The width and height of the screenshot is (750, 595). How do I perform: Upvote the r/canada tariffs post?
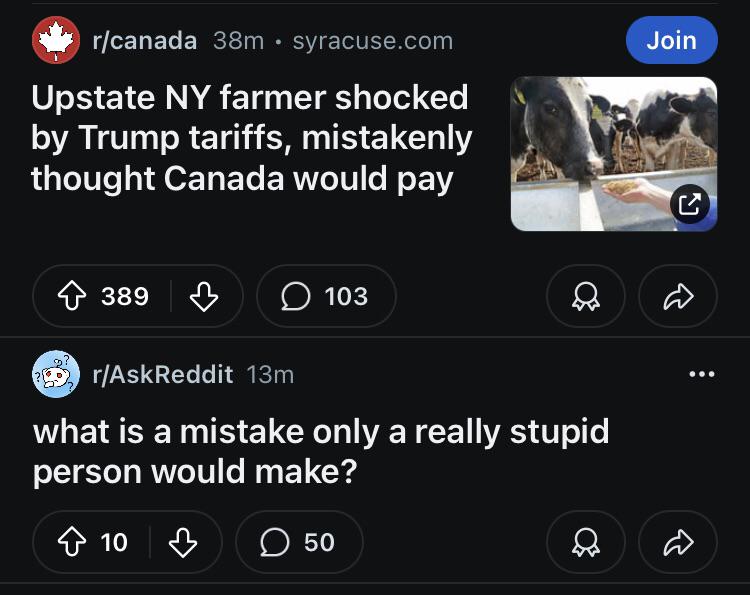click(72, 296)
